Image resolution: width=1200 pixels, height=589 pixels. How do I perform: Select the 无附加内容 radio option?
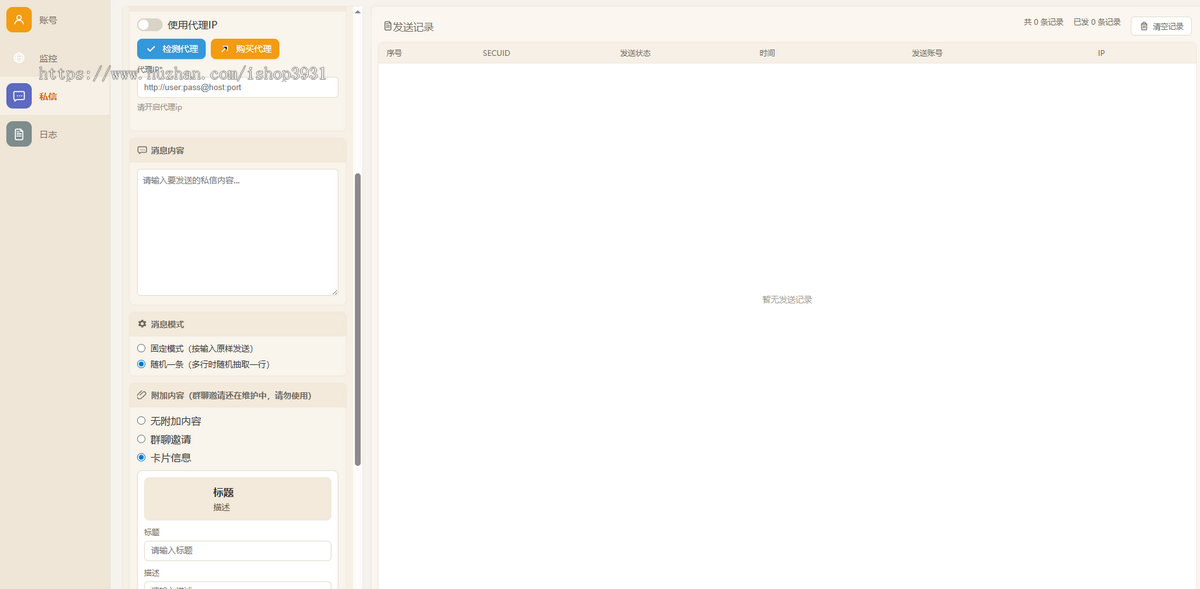(x=142, y=421)
